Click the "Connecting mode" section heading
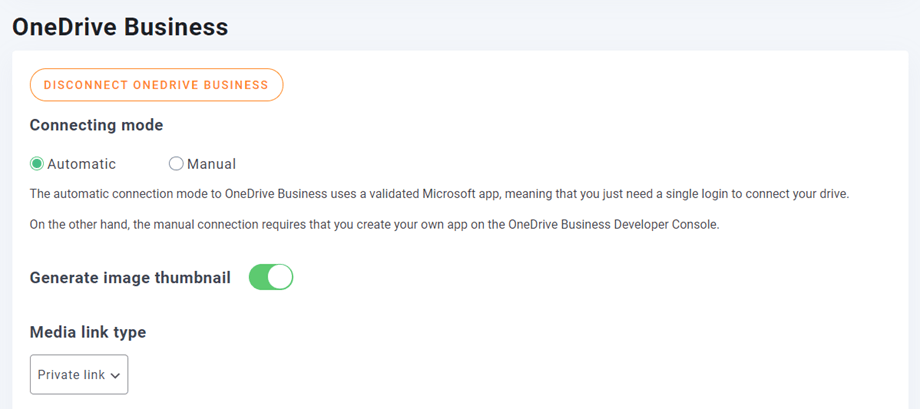920x409 pixels. point(96,125)
